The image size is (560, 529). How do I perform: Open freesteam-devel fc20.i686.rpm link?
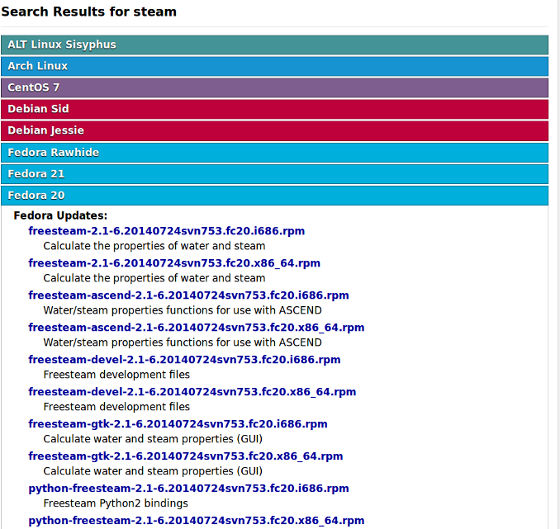tap(184, 360)
